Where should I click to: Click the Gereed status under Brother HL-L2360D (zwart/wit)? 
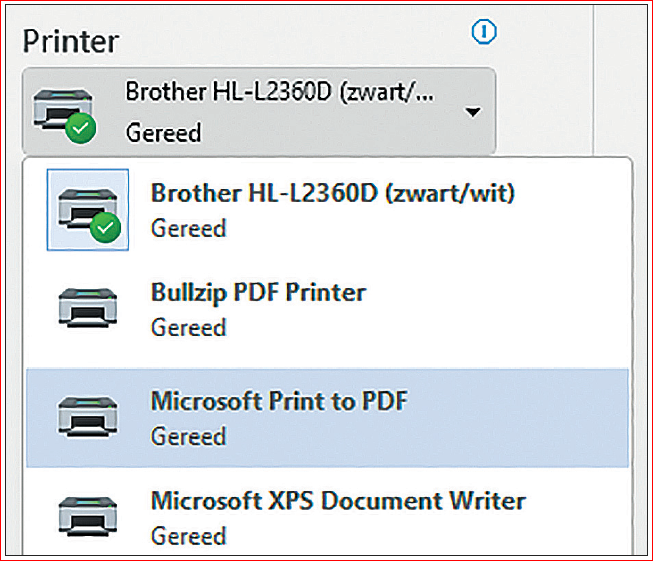[189, 228]
